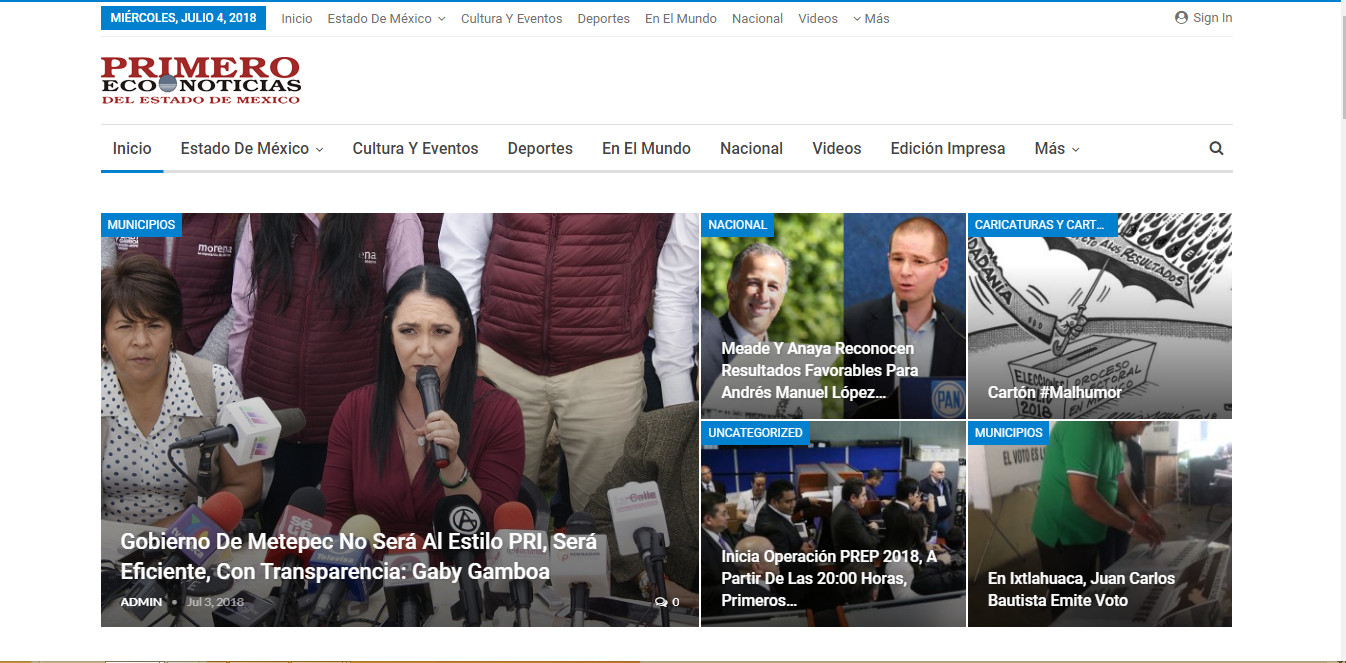Open the Más dropdown in top bar

coord(871,18)
